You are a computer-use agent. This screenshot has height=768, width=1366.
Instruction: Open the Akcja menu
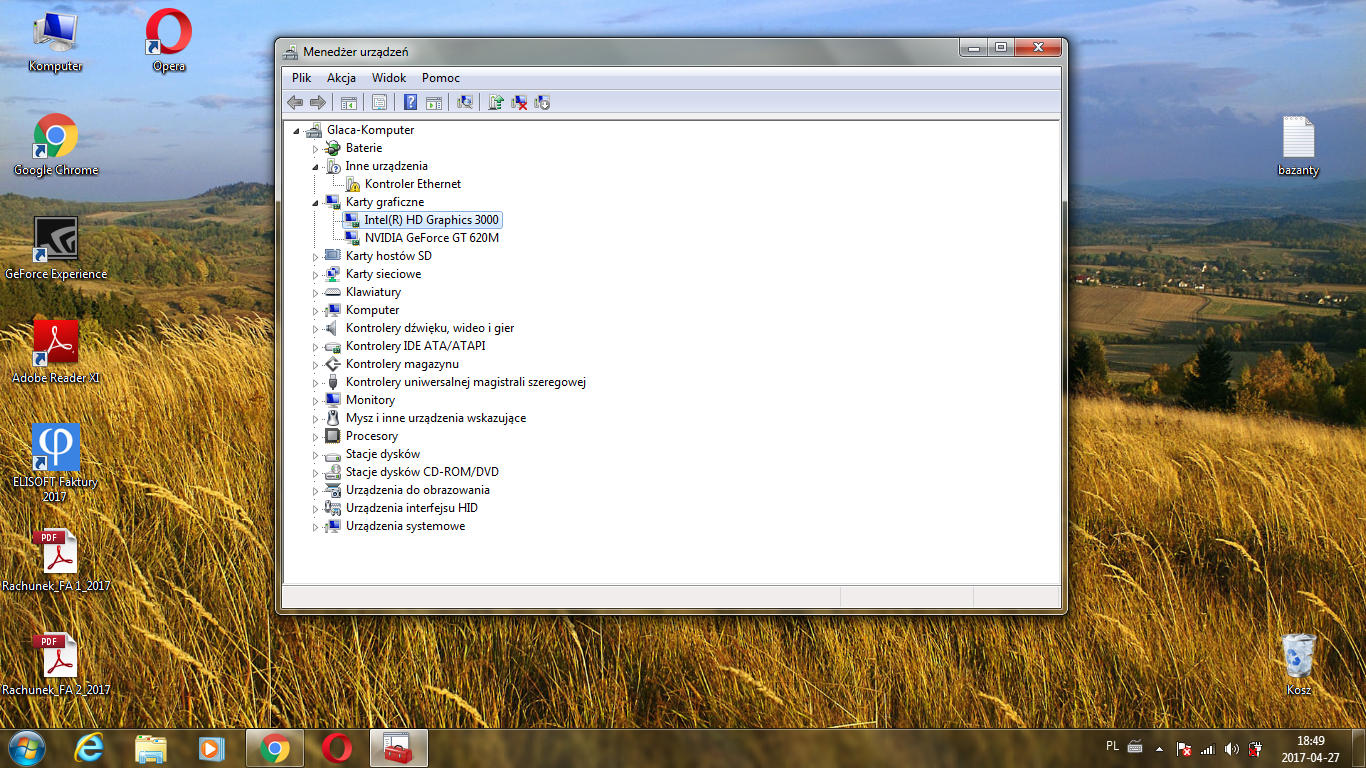(x=341, y=78)
